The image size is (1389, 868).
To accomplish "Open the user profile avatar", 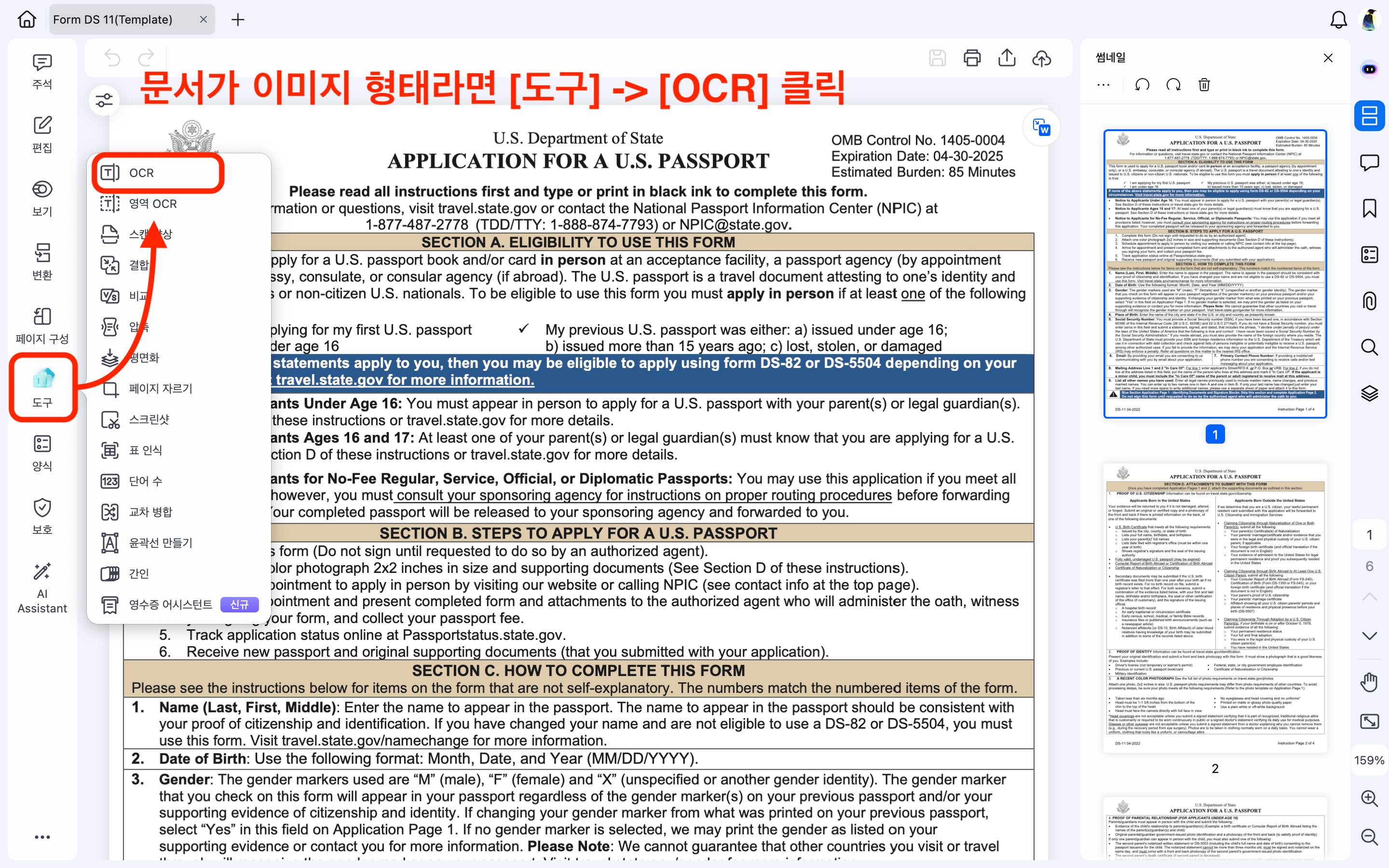I will point(1370,19).
